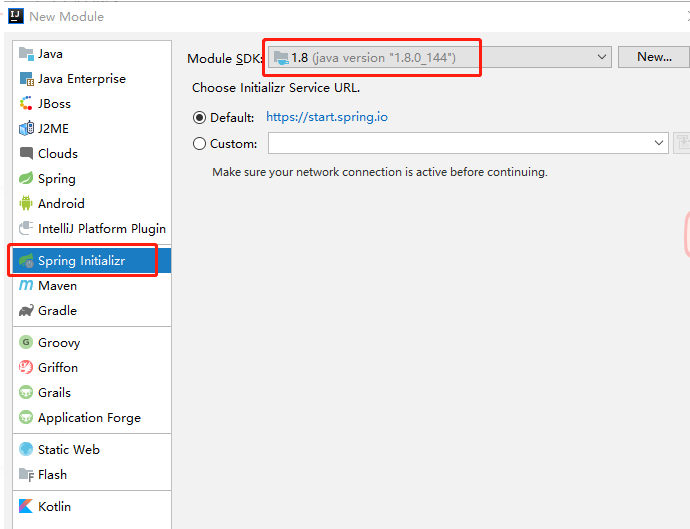Image resolution: width=690 pixels, height=529 pixels.
Task: Click the Static Web globe icon
Action: [26, 449]
